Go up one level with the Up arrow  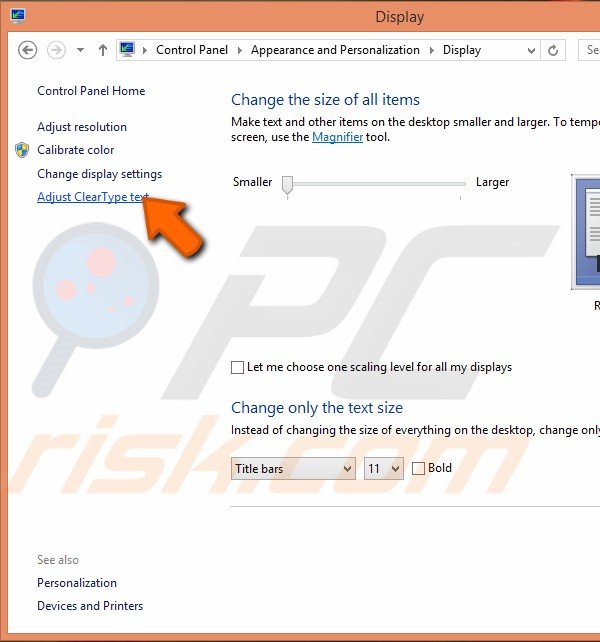coord(103,50)
